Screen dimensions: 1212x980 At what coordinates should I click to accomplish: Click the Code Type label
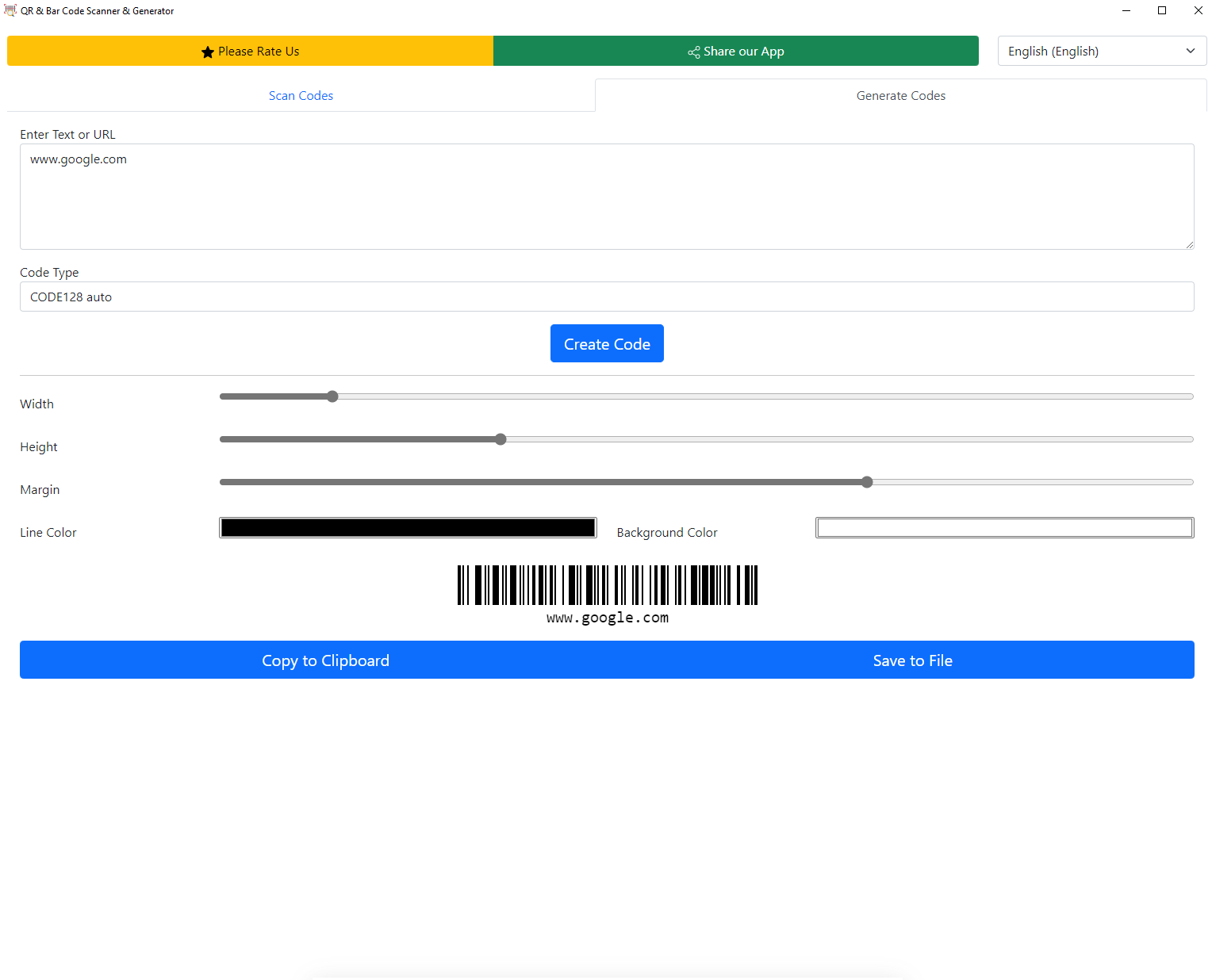tap(49, 272)
